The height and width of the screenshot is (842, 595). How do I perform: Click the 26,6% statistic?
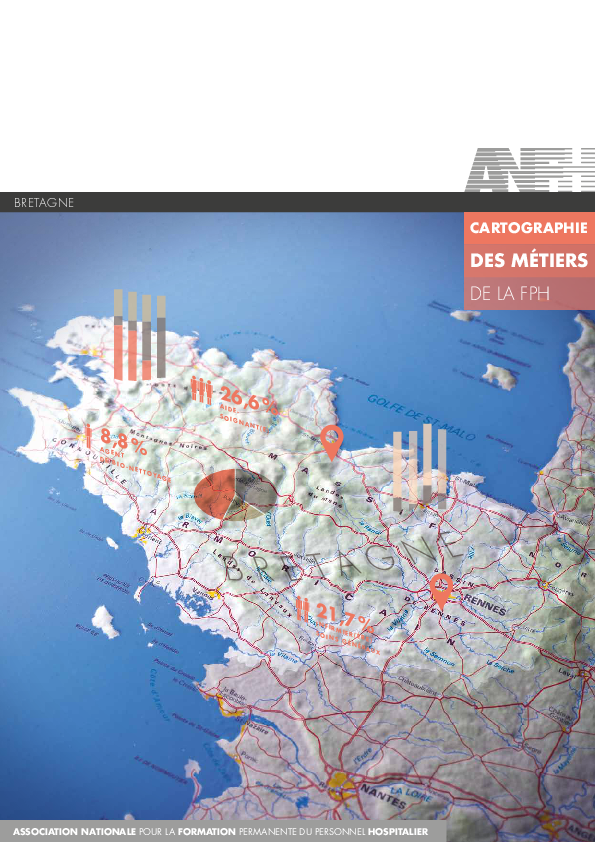[249, 400]
